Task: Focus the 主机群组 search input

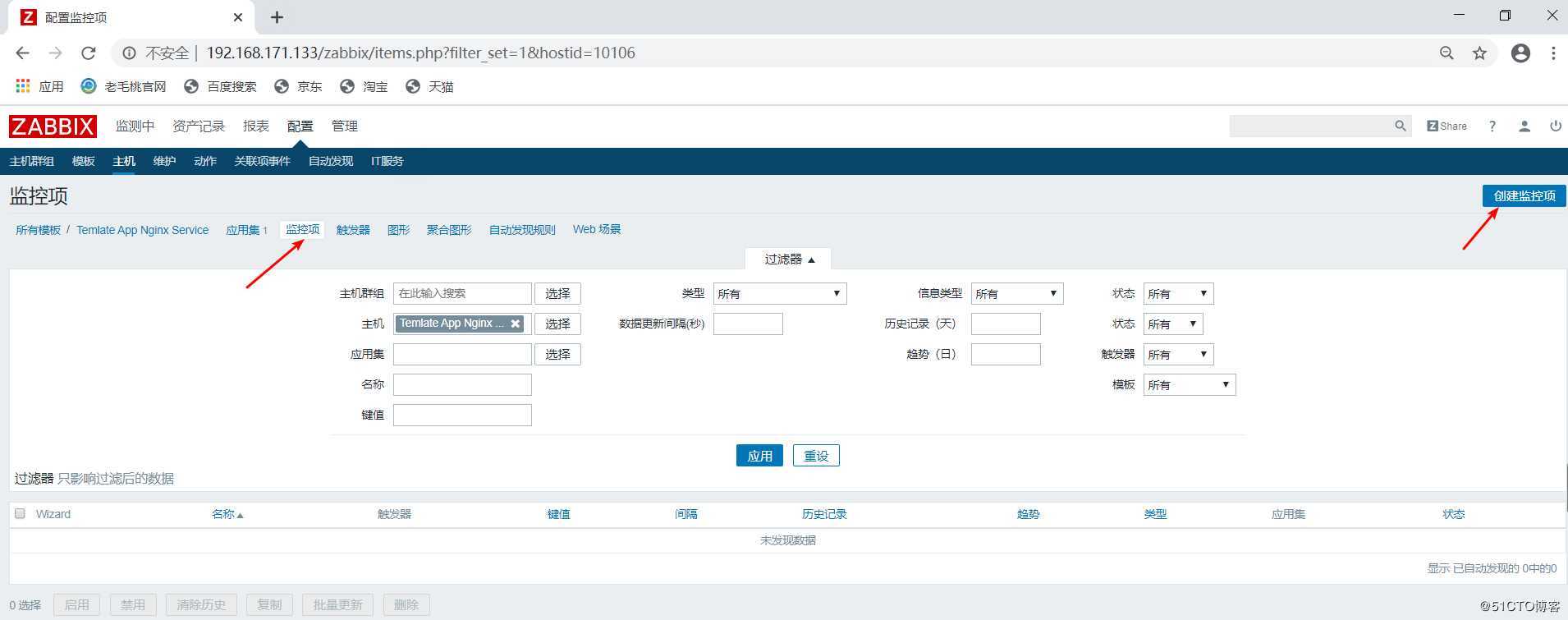Action: click(x=462, y=294)
